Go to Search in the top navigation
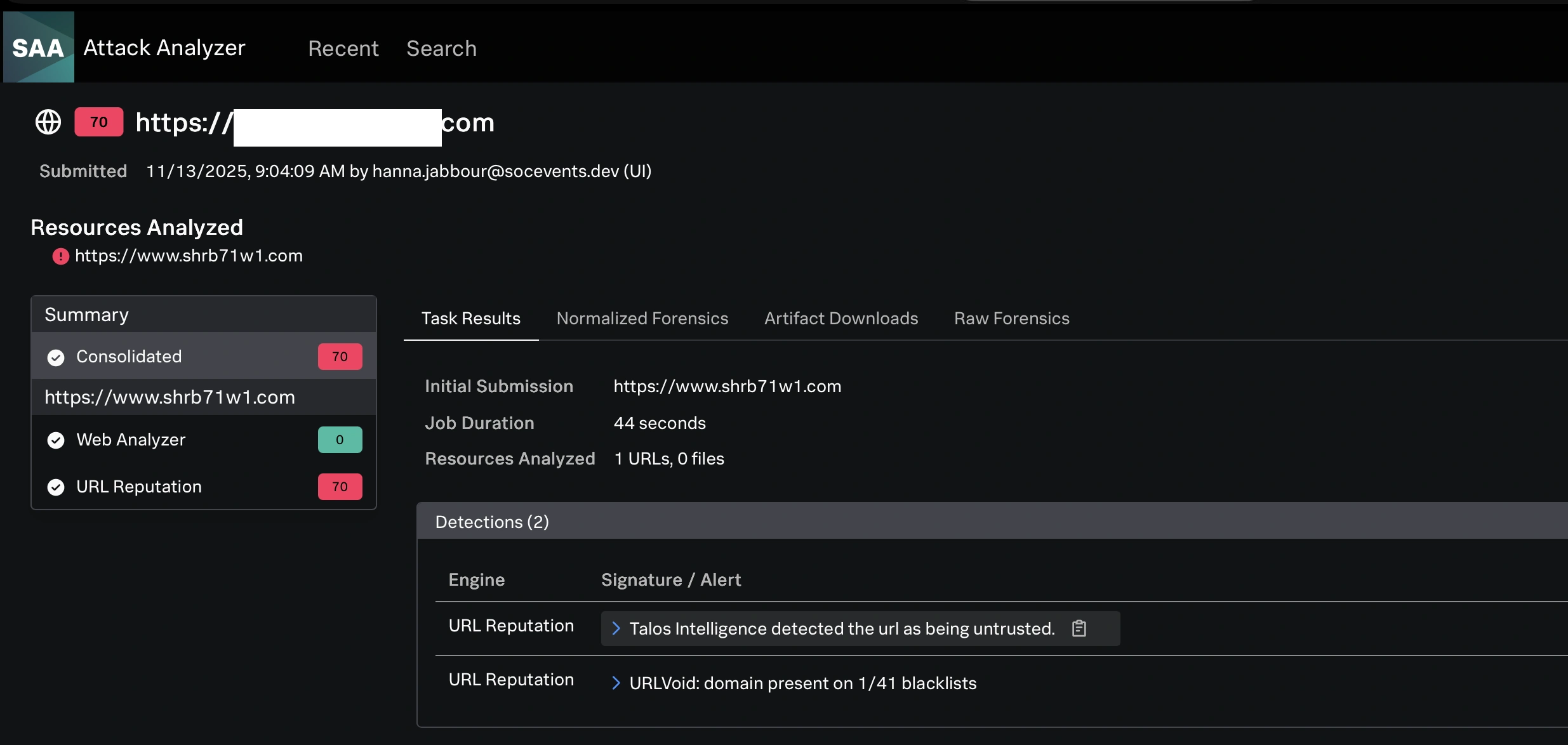1568x745 pixels. pos(441,48)
